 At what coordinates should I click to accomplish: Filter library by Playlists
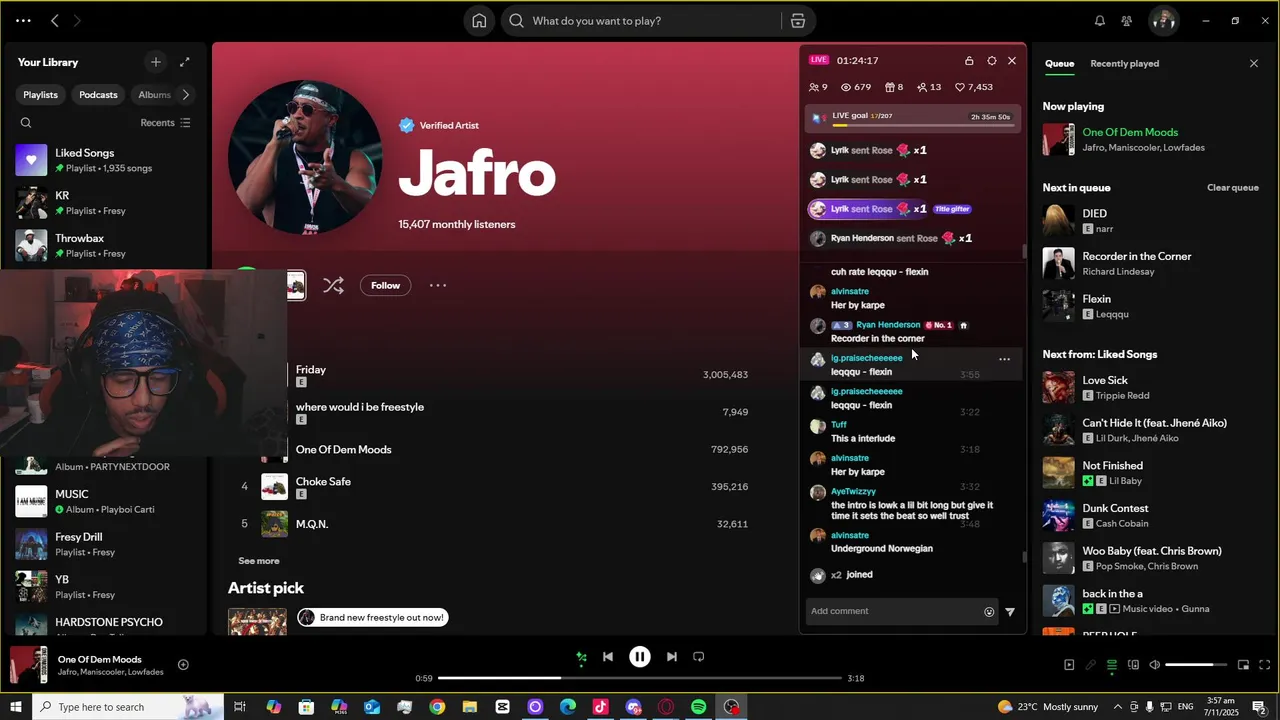[x=41, y=95]
